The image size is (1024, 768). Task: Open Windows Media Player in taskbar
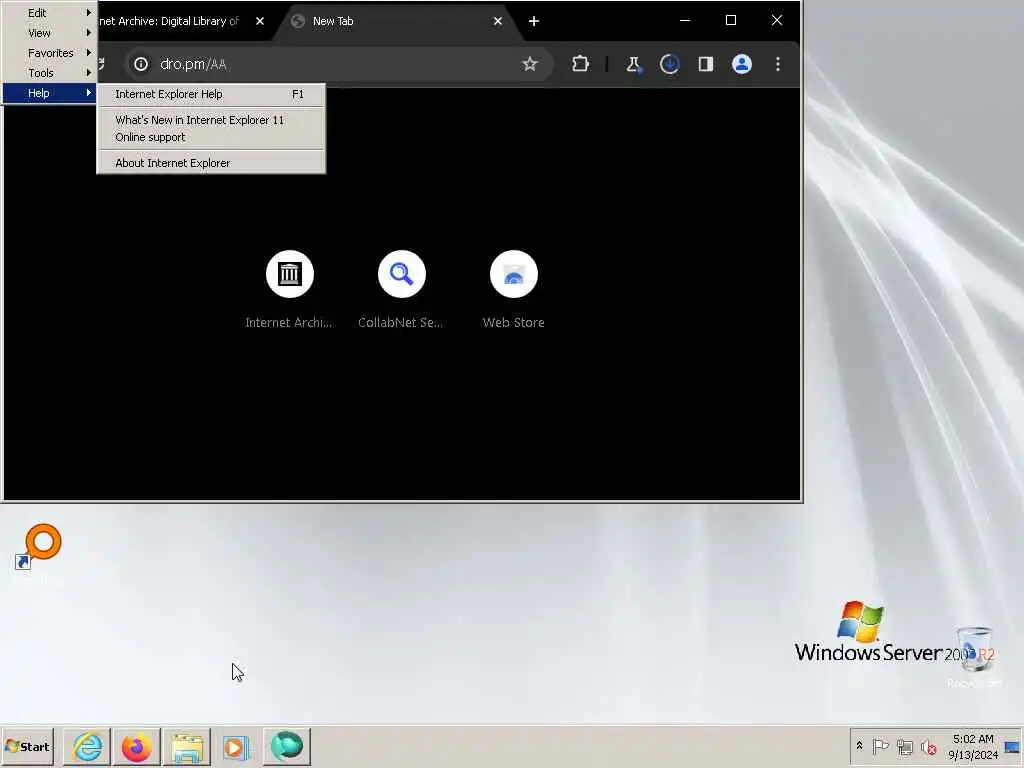click(x=236, y=746)
